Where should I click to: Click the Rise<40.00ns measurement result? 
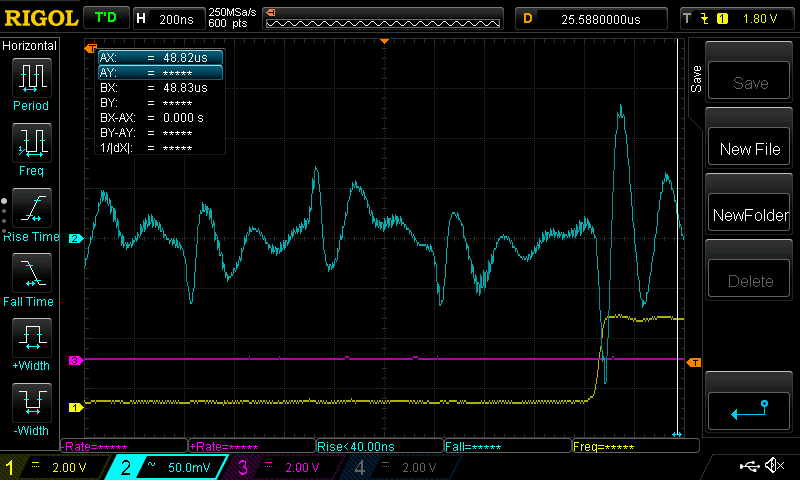click(x=380, y=446)
